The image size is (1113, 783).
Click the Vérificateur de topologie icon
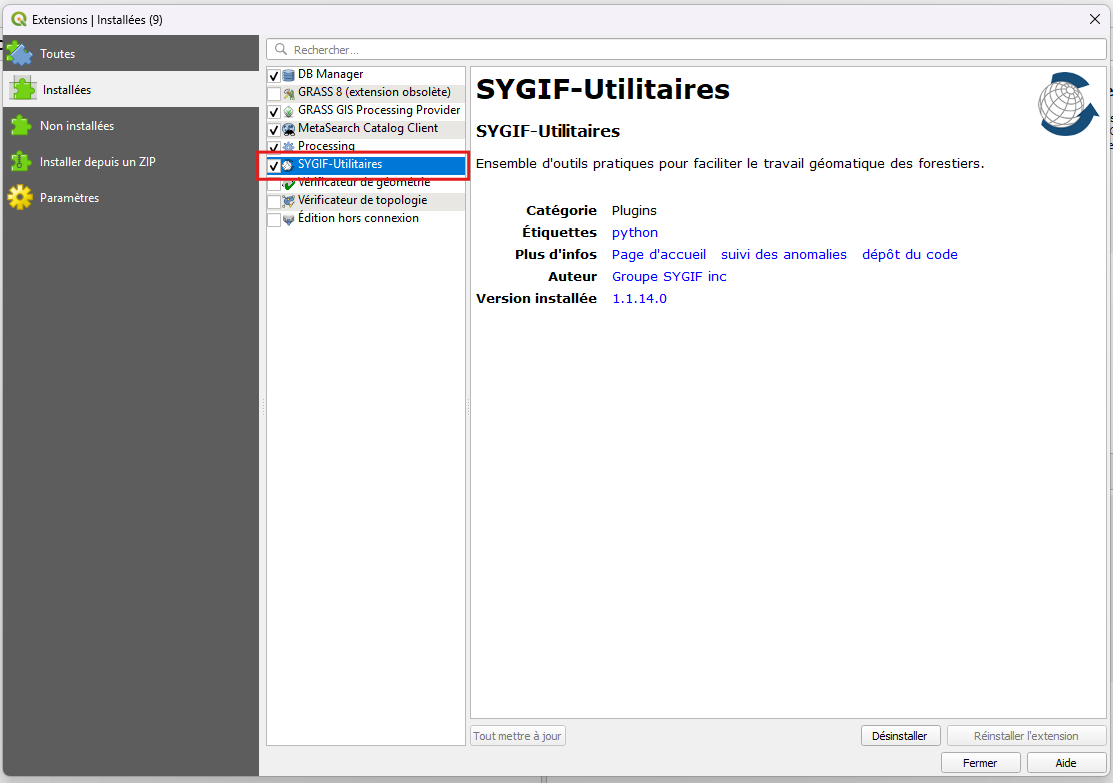(289, 201)
